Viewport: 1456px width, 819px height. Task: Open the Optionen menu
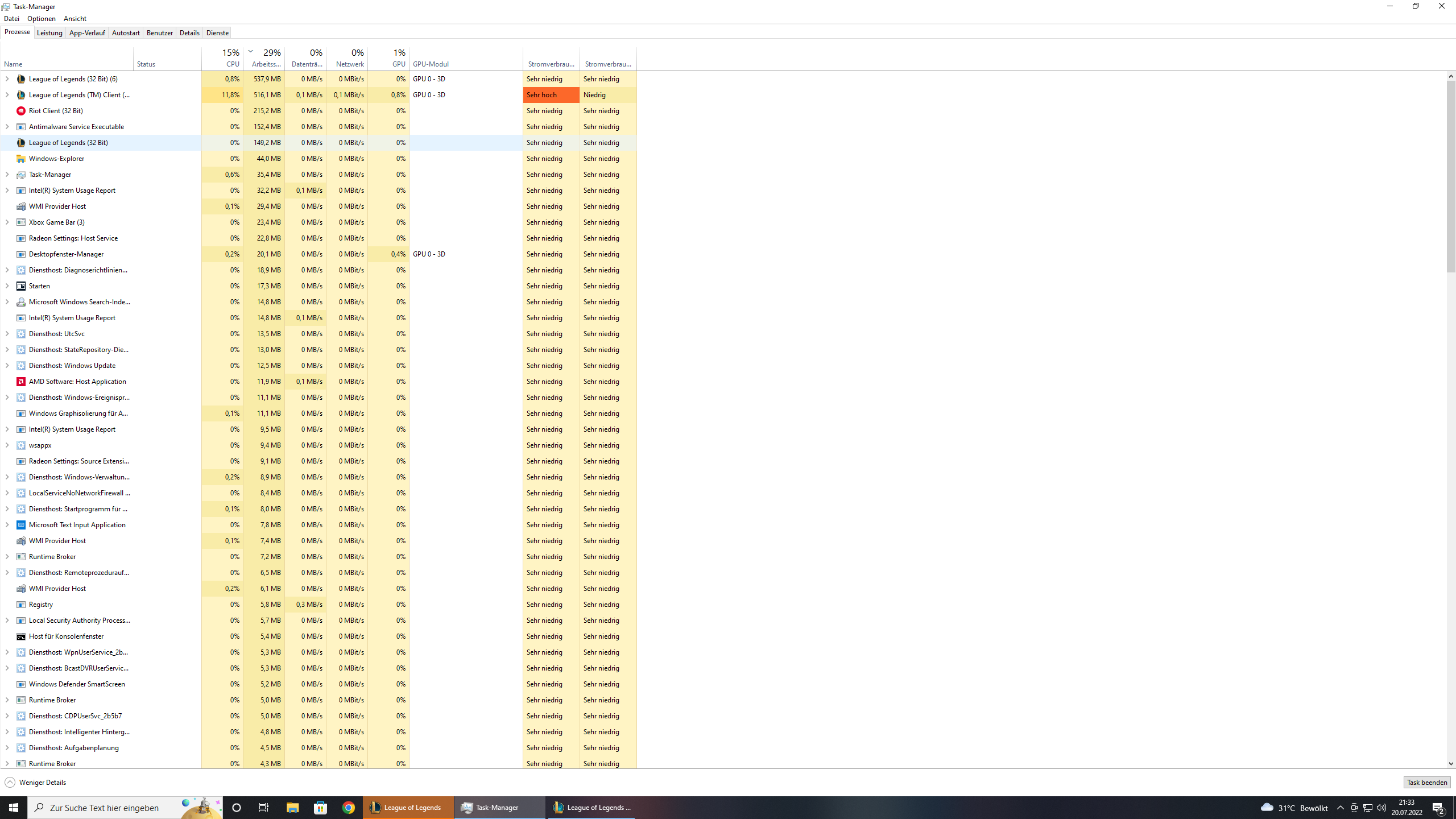tap(41, 19)
